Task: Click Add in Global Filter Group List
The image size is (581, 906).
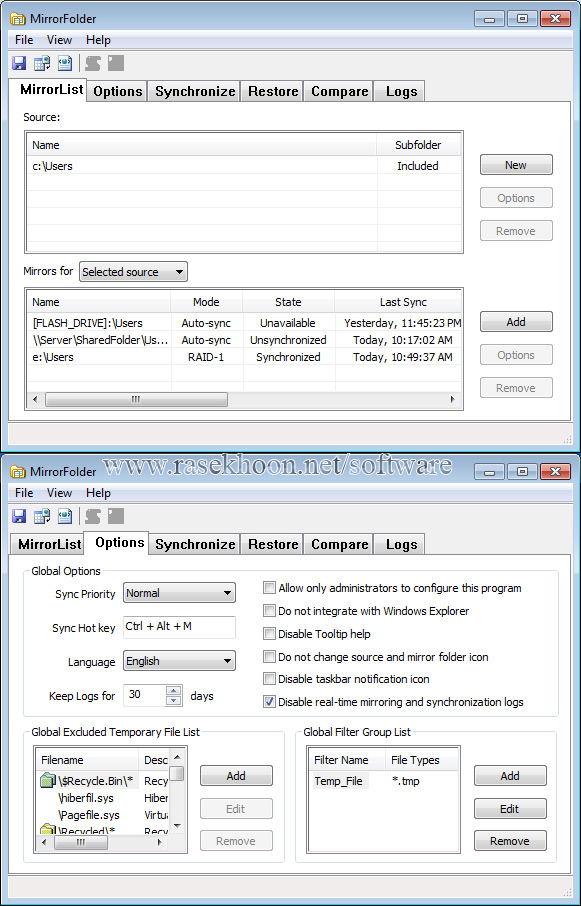Action: coord(510,776)
